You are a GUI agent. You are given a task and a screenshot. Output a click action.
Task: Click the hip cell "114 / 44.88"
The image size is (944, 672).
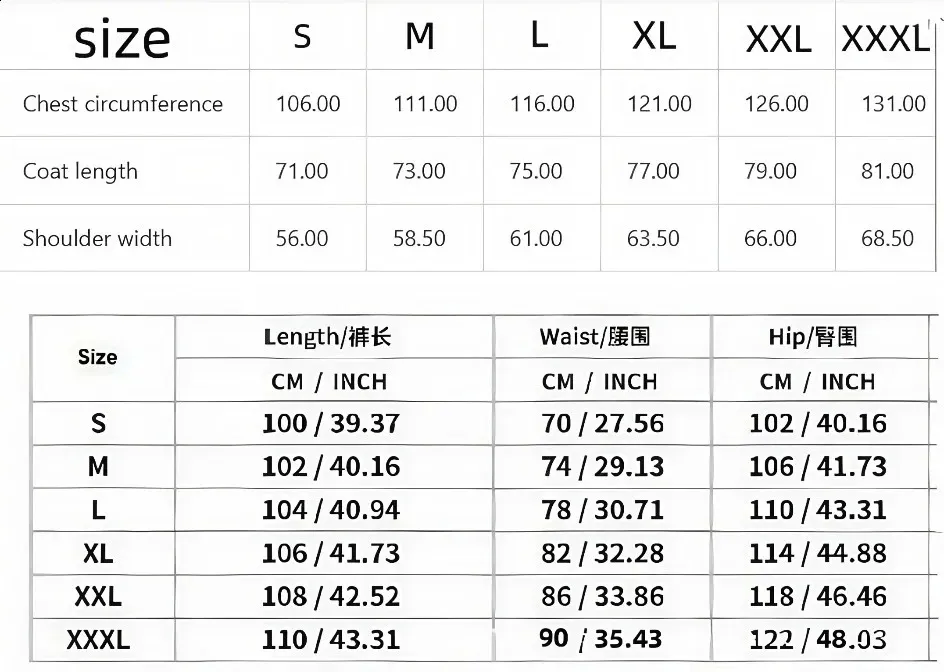(x=818, y=553)
